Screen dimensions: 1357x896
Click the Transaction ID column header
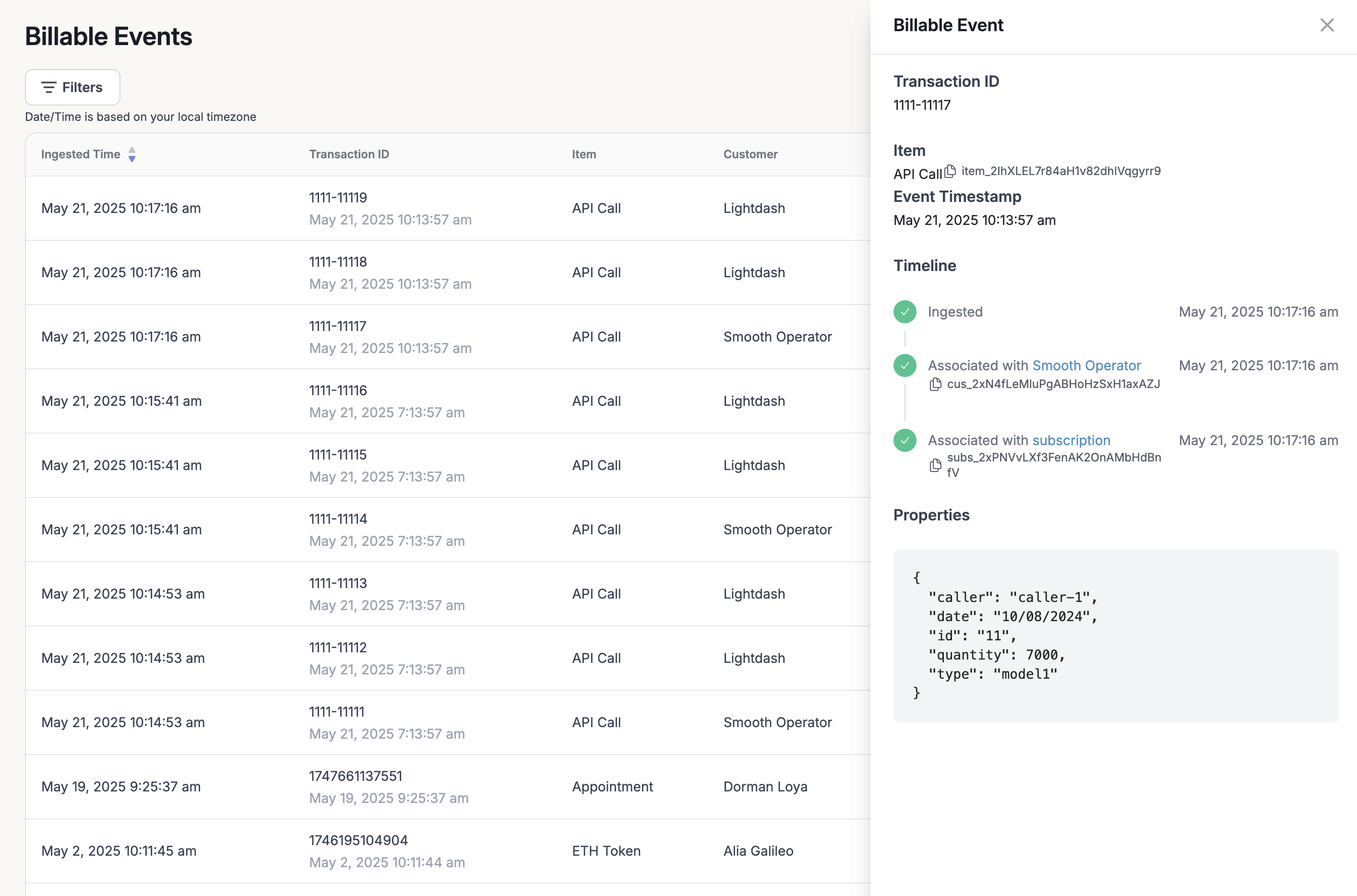click(349, 154)
